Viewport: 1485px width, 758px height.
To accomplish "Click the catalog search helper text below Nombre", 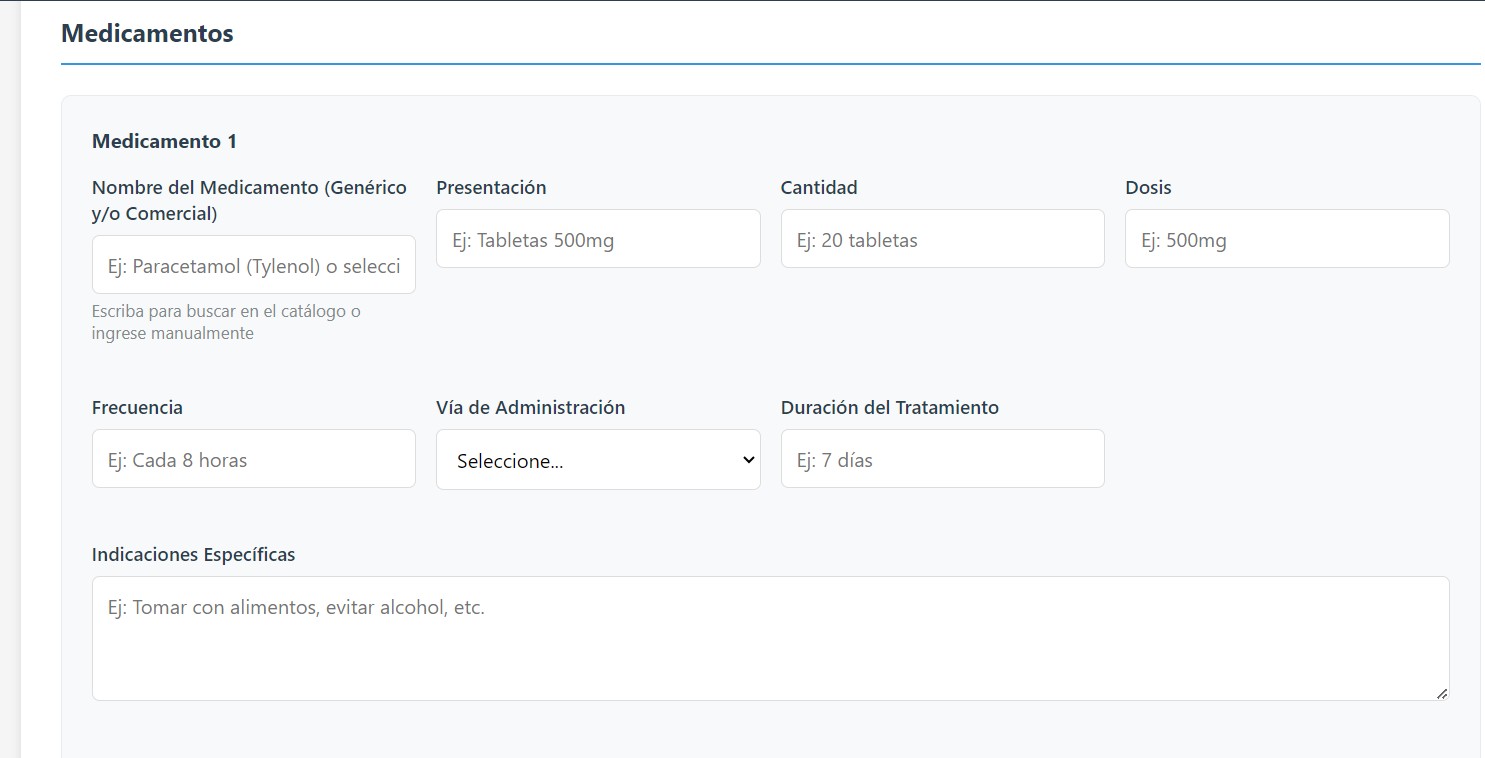I will click(x=226, y=321).
